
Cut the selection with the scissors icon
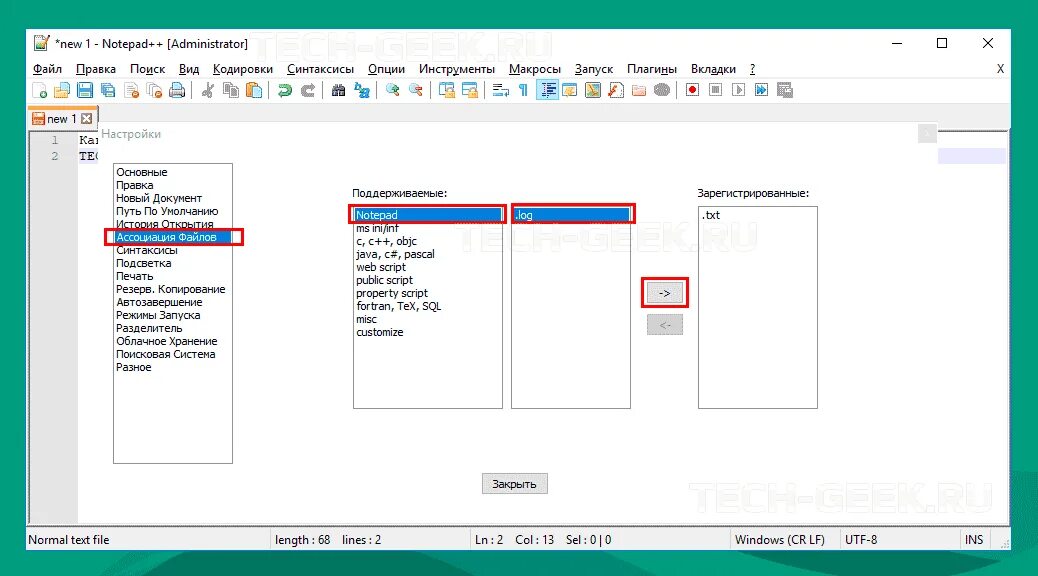click(208, 90)
